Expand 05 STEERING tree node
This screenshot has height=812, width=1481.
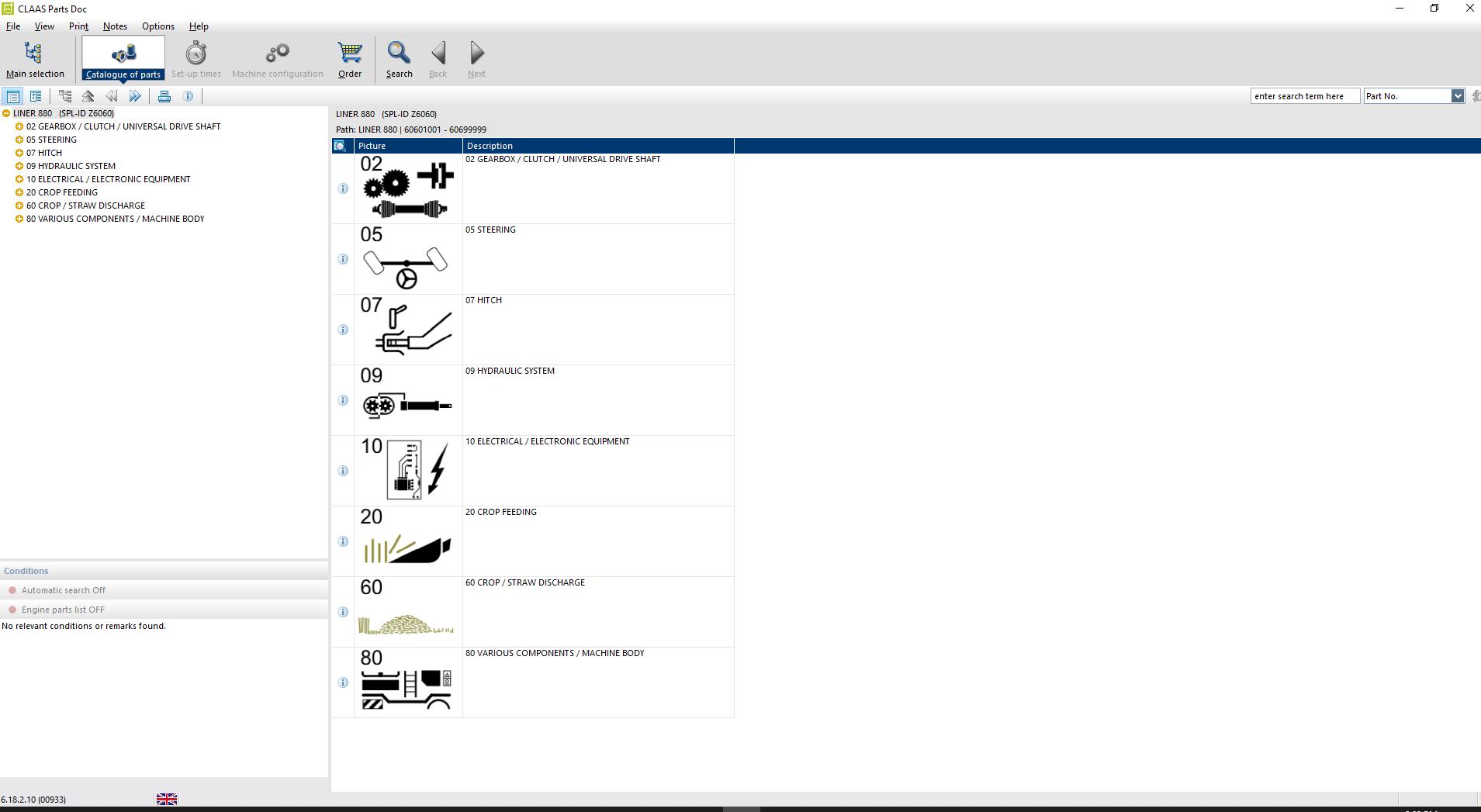[19, 140]
